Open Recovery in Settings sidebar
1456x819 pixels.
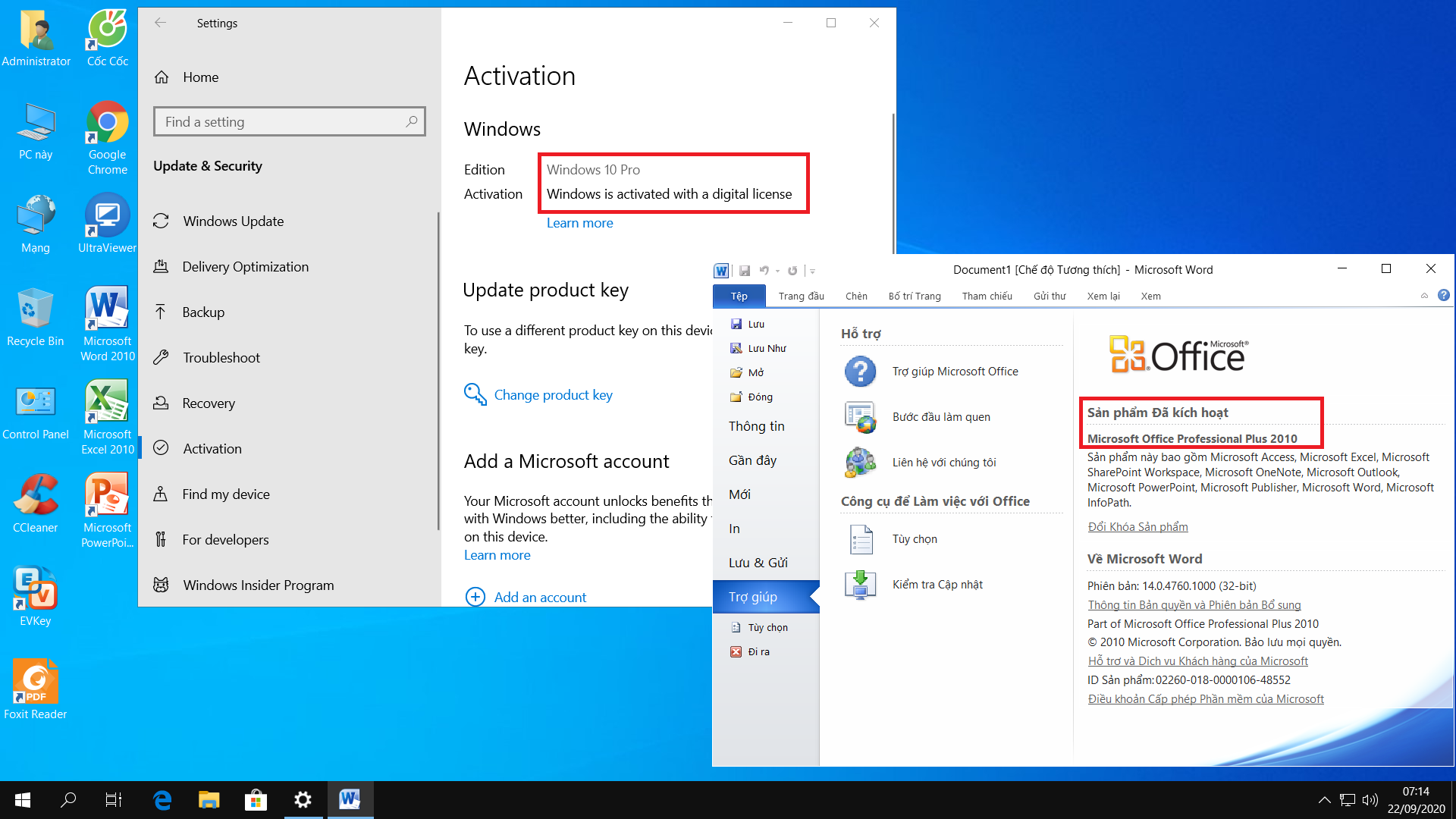tap(288, 403)
